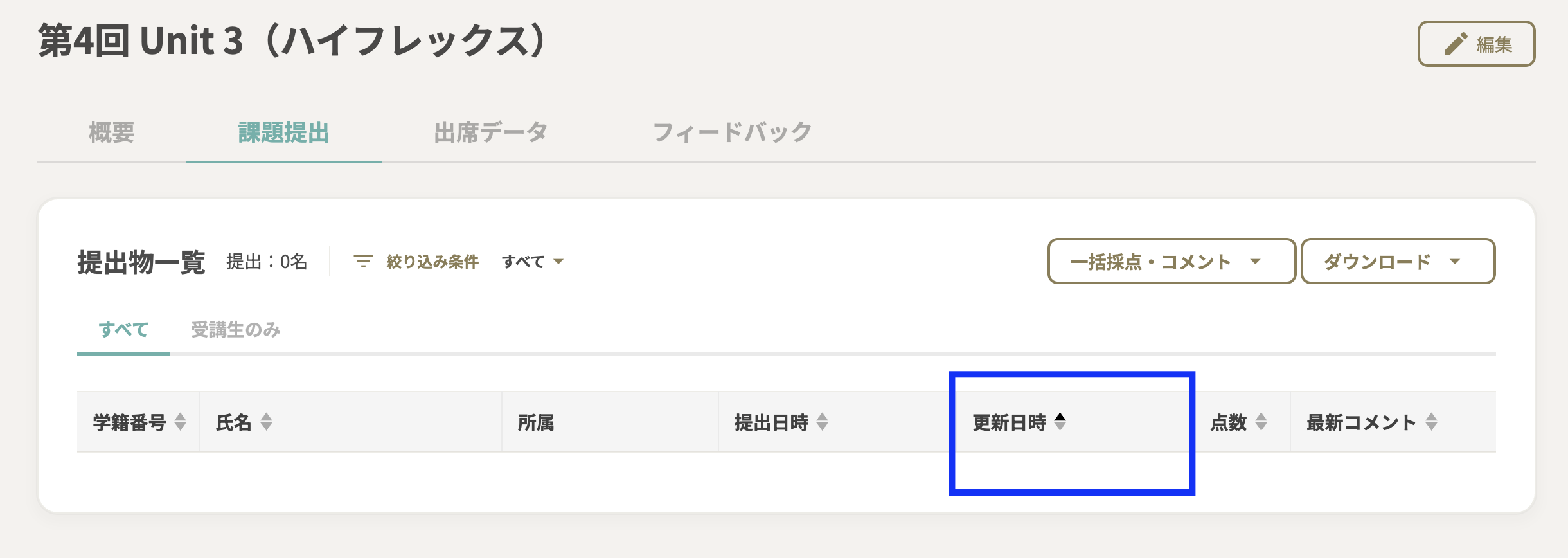Expand the 一括採点・コメント dropdown
Viewport: 1568px width, 558px height.
coord(1171,262)
